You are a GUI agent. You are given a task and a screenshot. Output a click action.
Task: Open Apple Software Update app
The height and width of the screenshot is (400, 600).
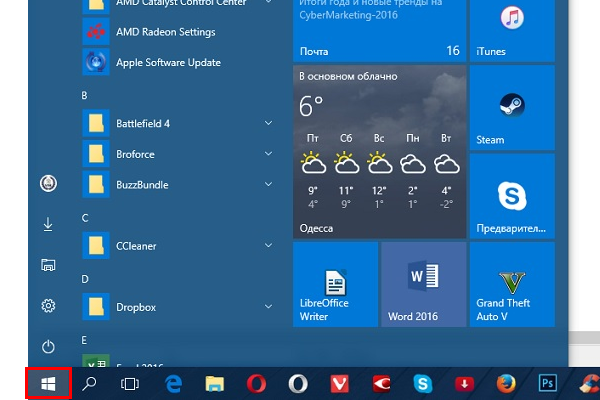pyautogui.click(x=178, y=62)
